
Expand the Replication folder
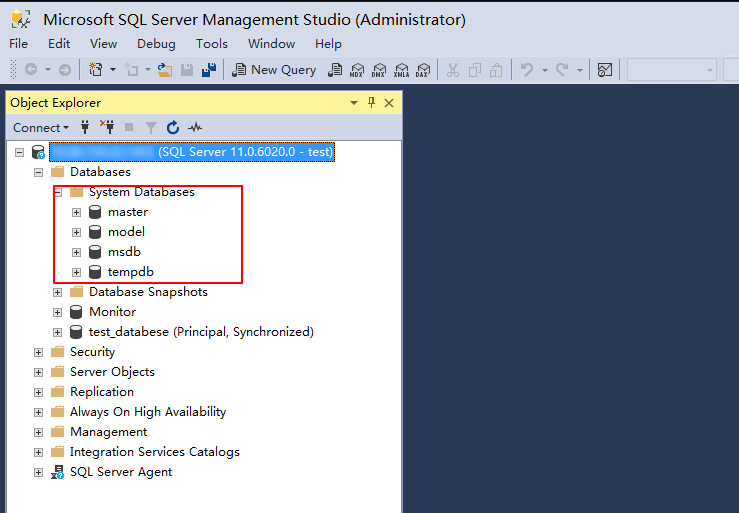tap(39, 392)
